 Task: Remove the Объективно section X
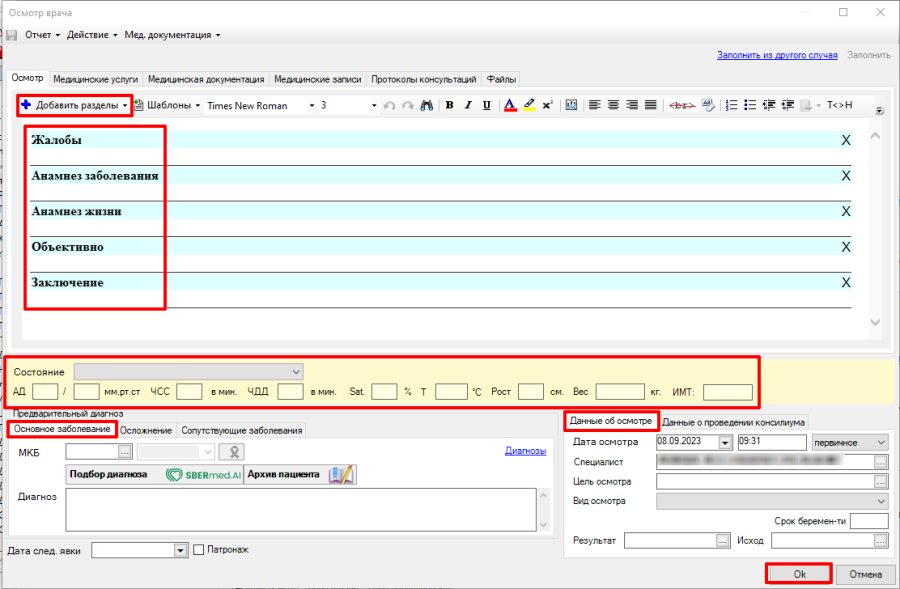[845, 247]
